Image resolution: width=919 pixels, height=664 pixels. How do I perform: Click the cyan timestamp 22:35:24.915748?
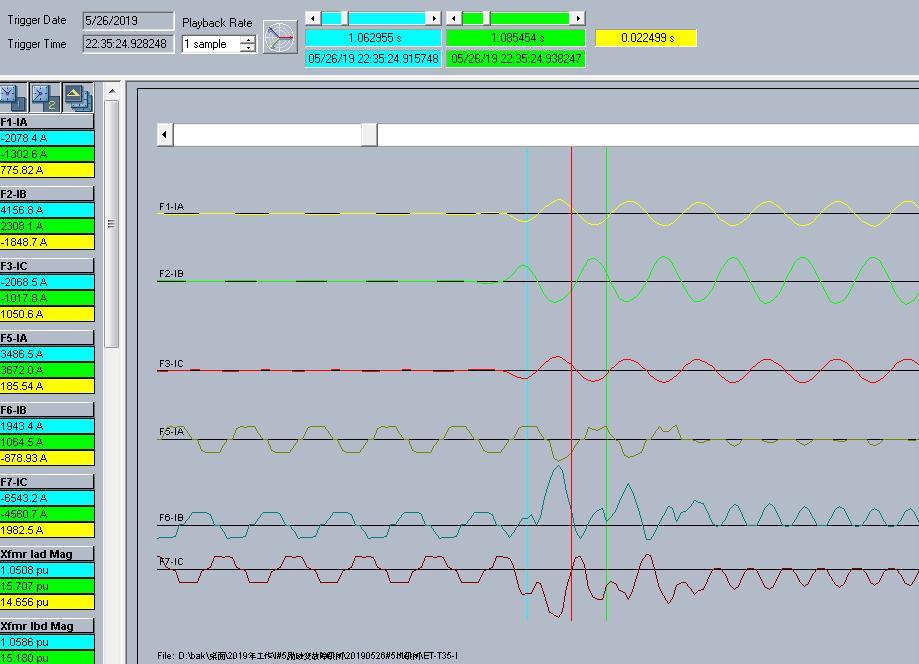pos(373,59)
